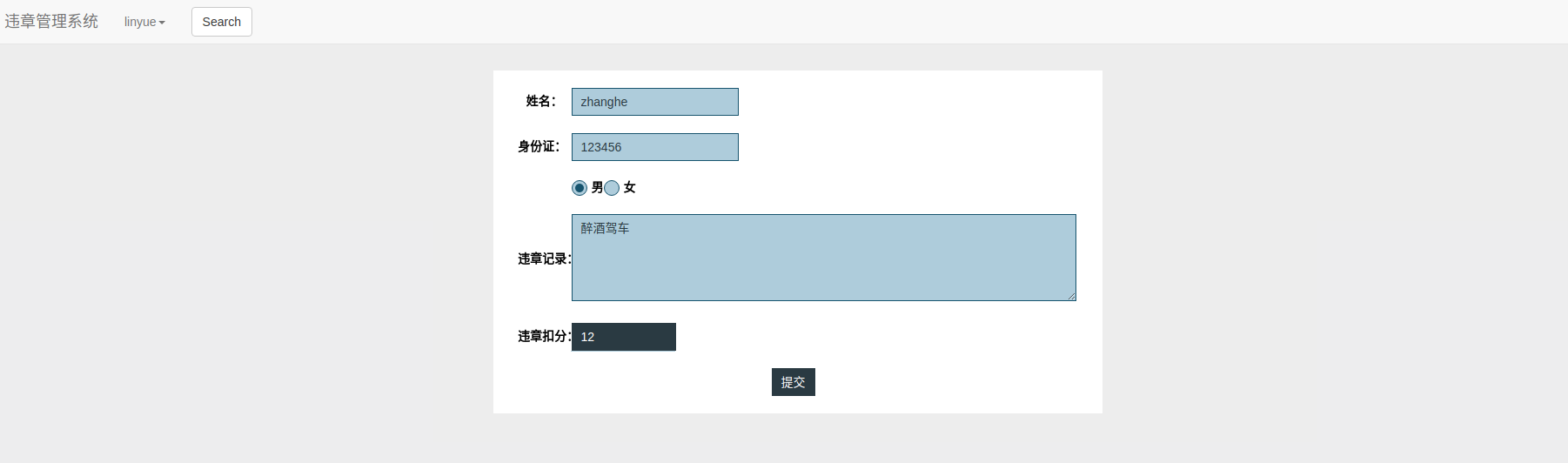Screen dimensions: 1568x463
Task: Click inside the 违章记录 text area
Action: (824, 258)
